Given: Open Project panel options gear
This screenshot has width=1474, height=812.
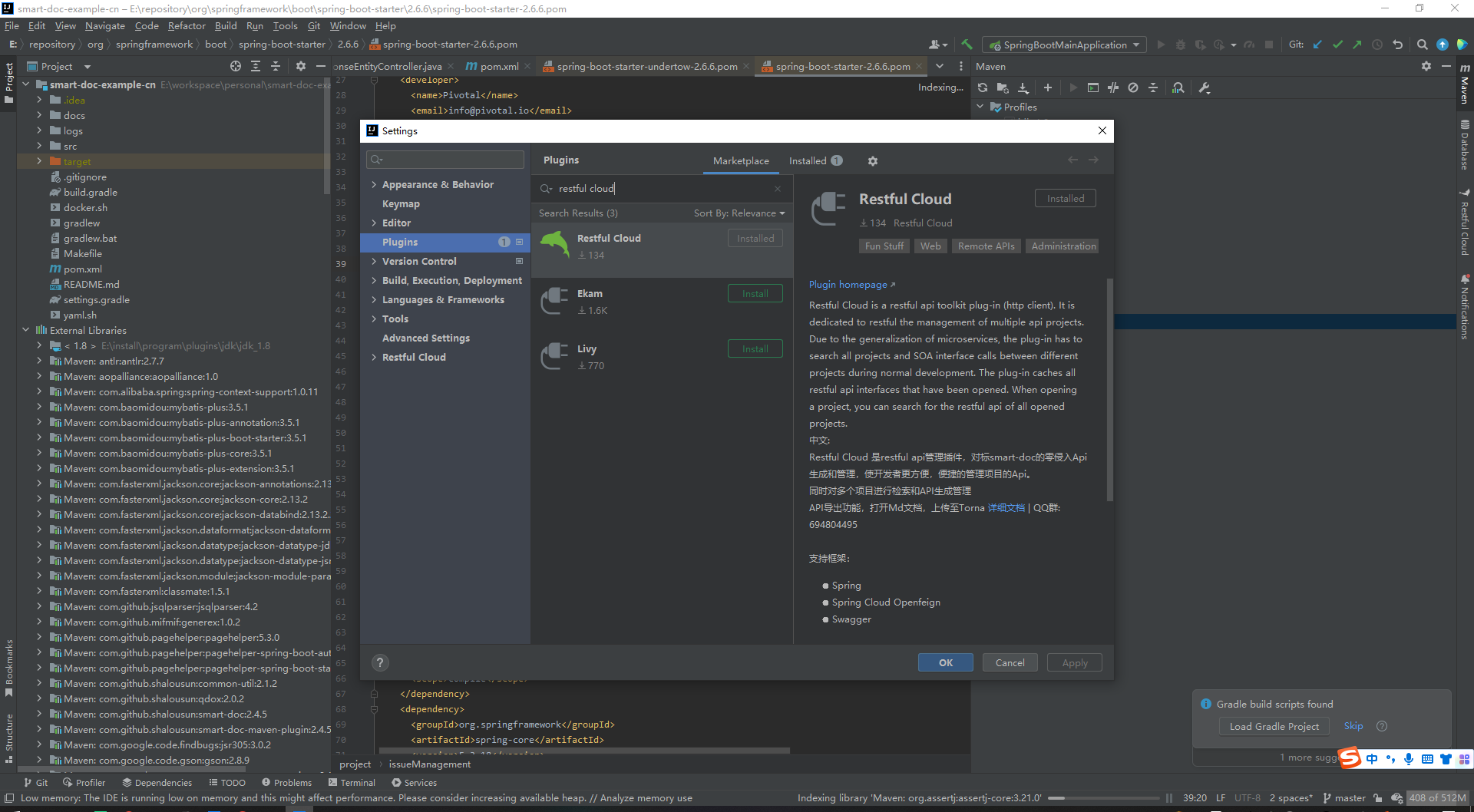Looking at the screenshot, I should (301, 66).
